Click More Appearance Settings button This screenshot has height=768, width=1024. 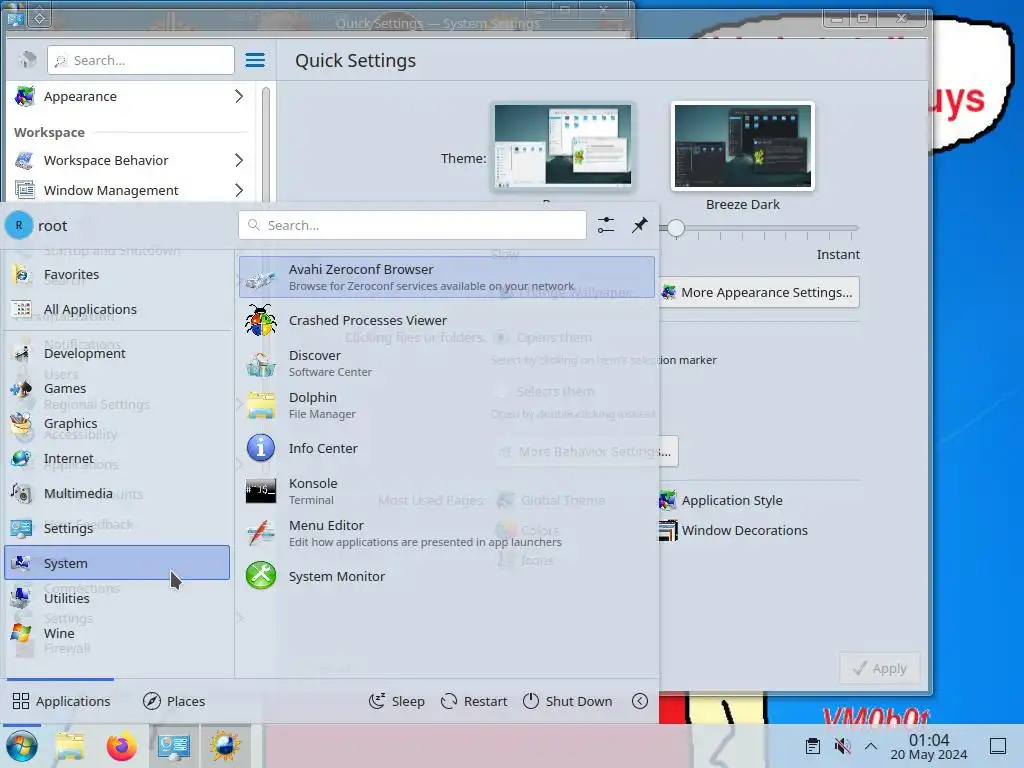point(760,293)
